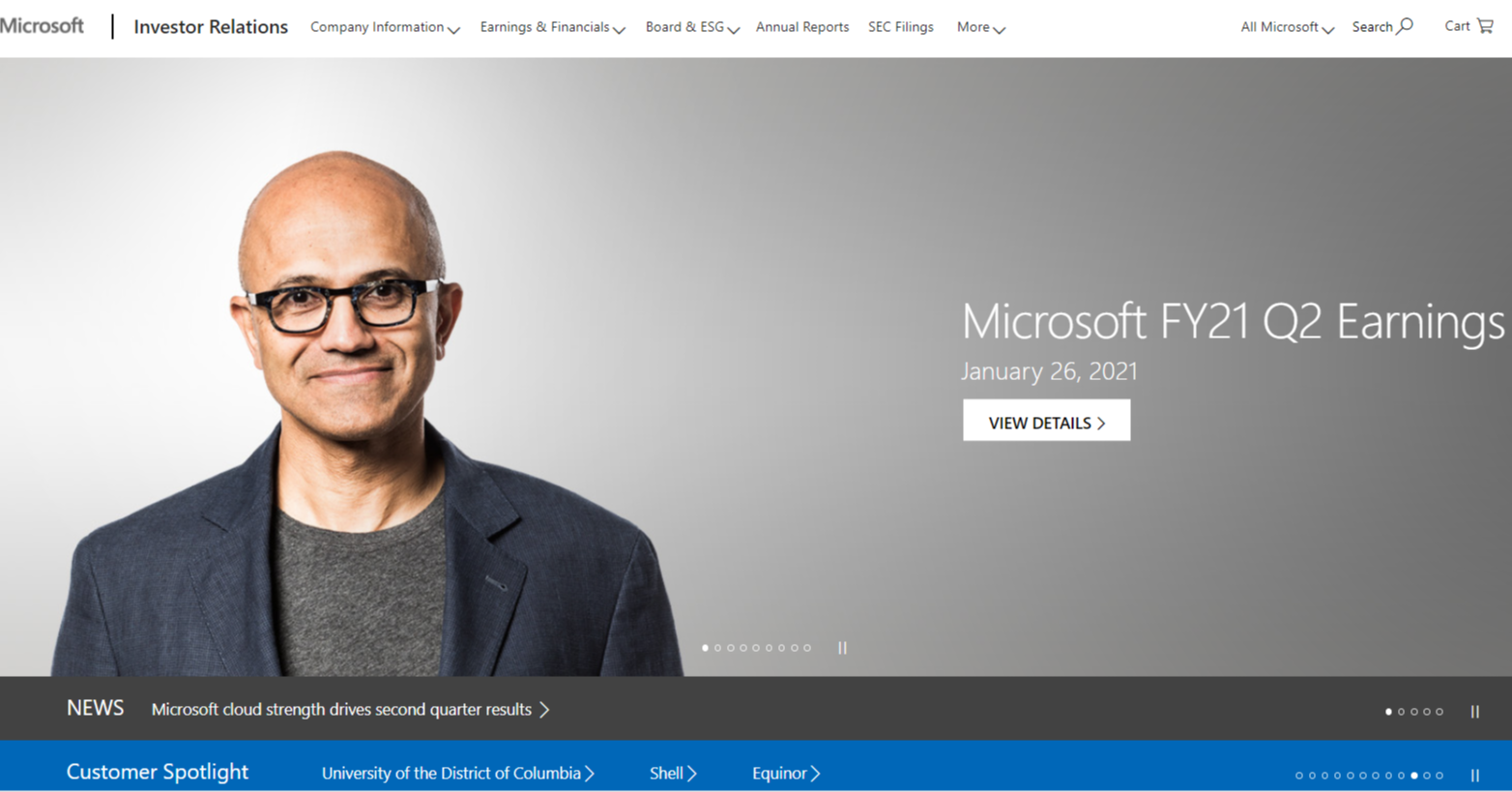Select the second hero carousel dot
Viewport: 1512px width, 792px height.
click(x=717, y=648)
